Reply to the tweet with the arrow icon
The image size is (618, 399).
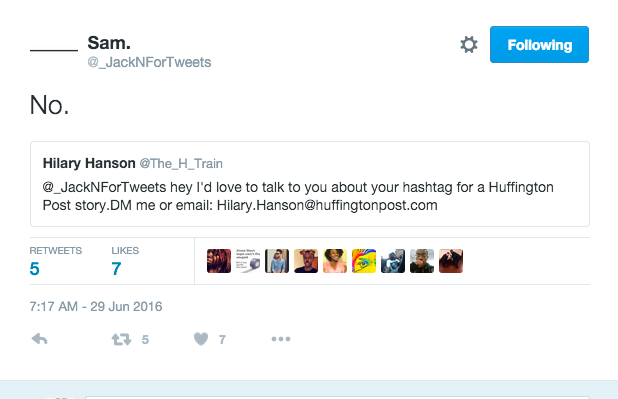pyautogui.click(x=40, y=339)
